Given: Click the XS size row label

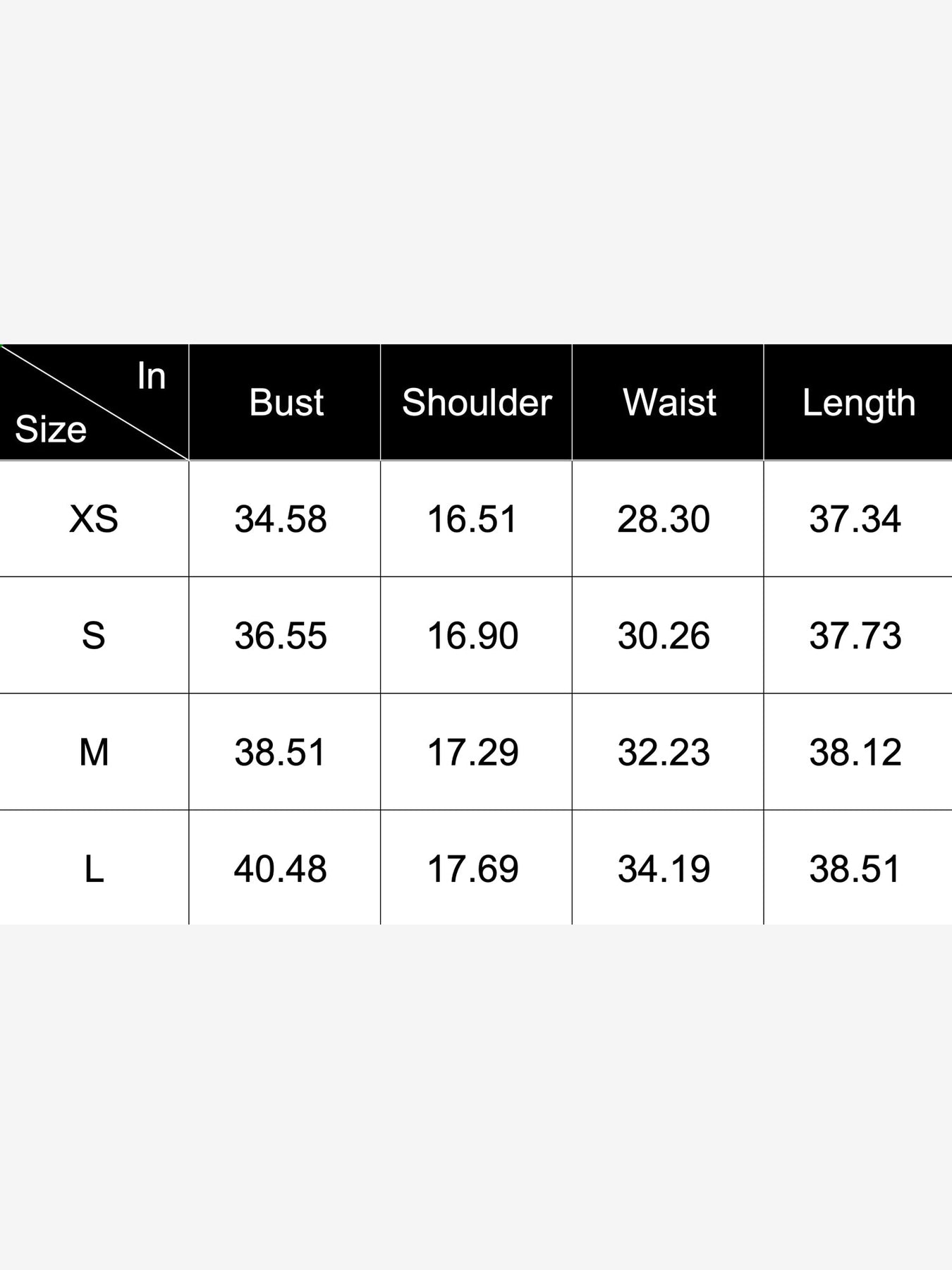Looking at the screenshot, I should point(94,519).
